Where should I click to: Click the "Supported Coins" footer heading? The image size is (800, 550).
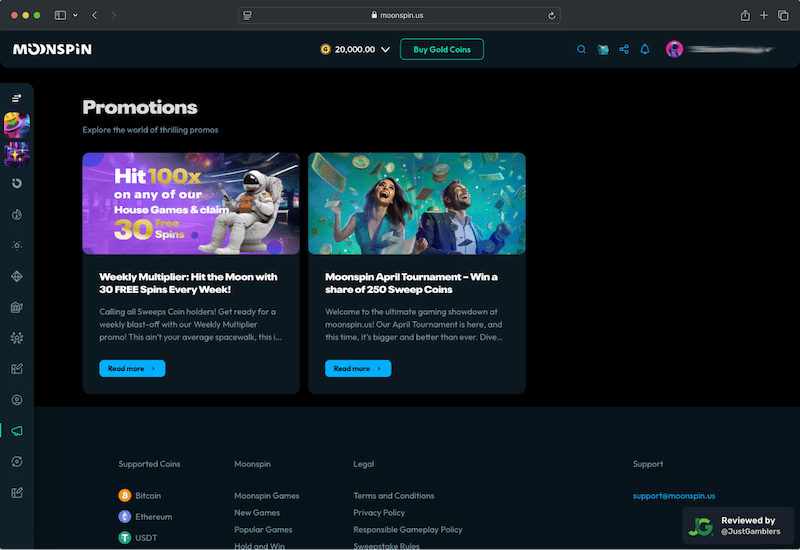[x=149, y=464]
